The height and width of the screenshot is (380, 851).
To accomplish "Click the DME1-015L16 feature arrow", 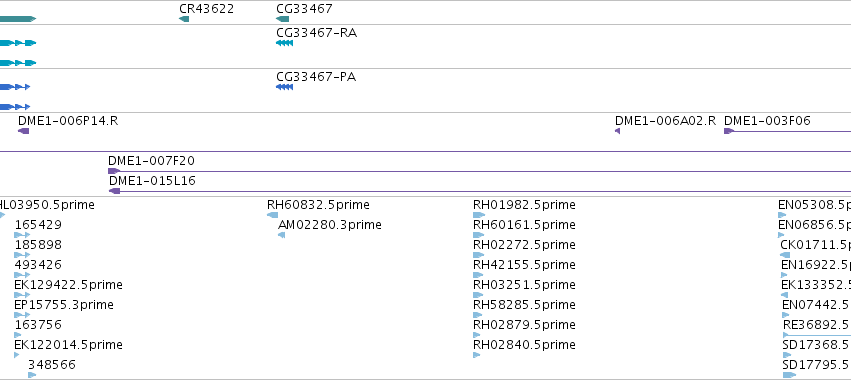I will click(115, 191).
